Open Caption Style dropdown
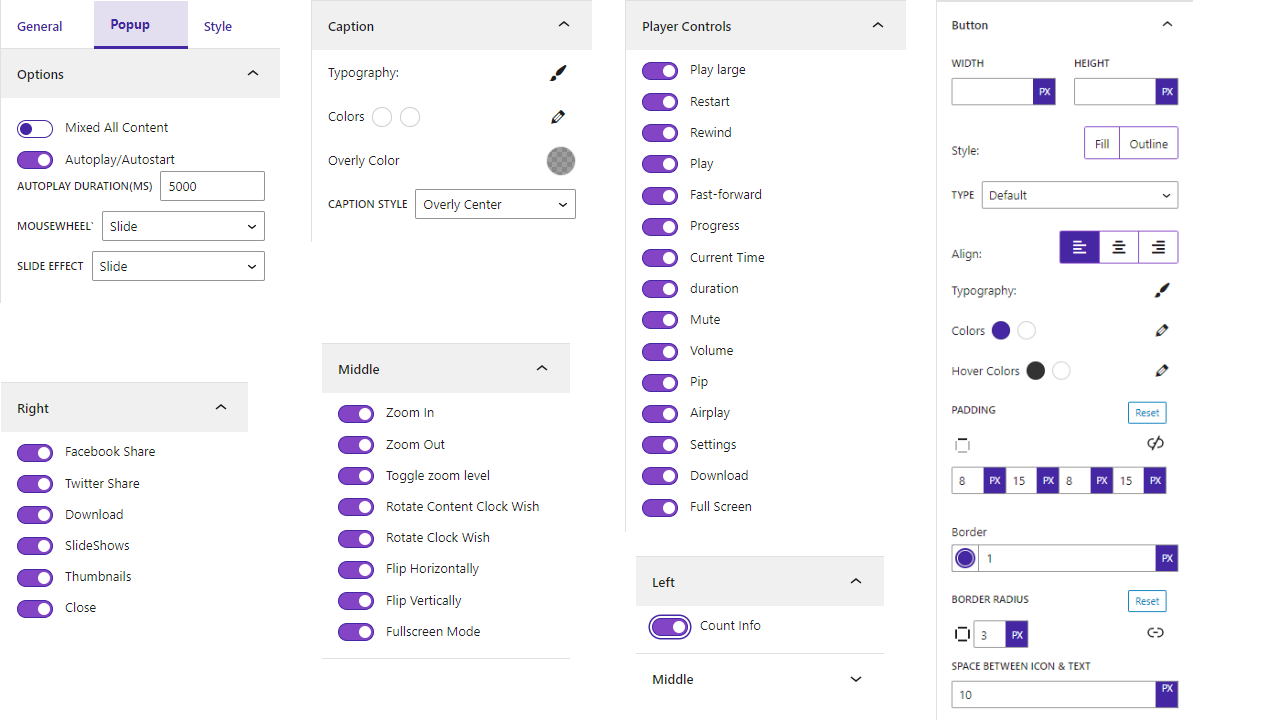This screenshot has height=720, width=1280. pos(495,204)
